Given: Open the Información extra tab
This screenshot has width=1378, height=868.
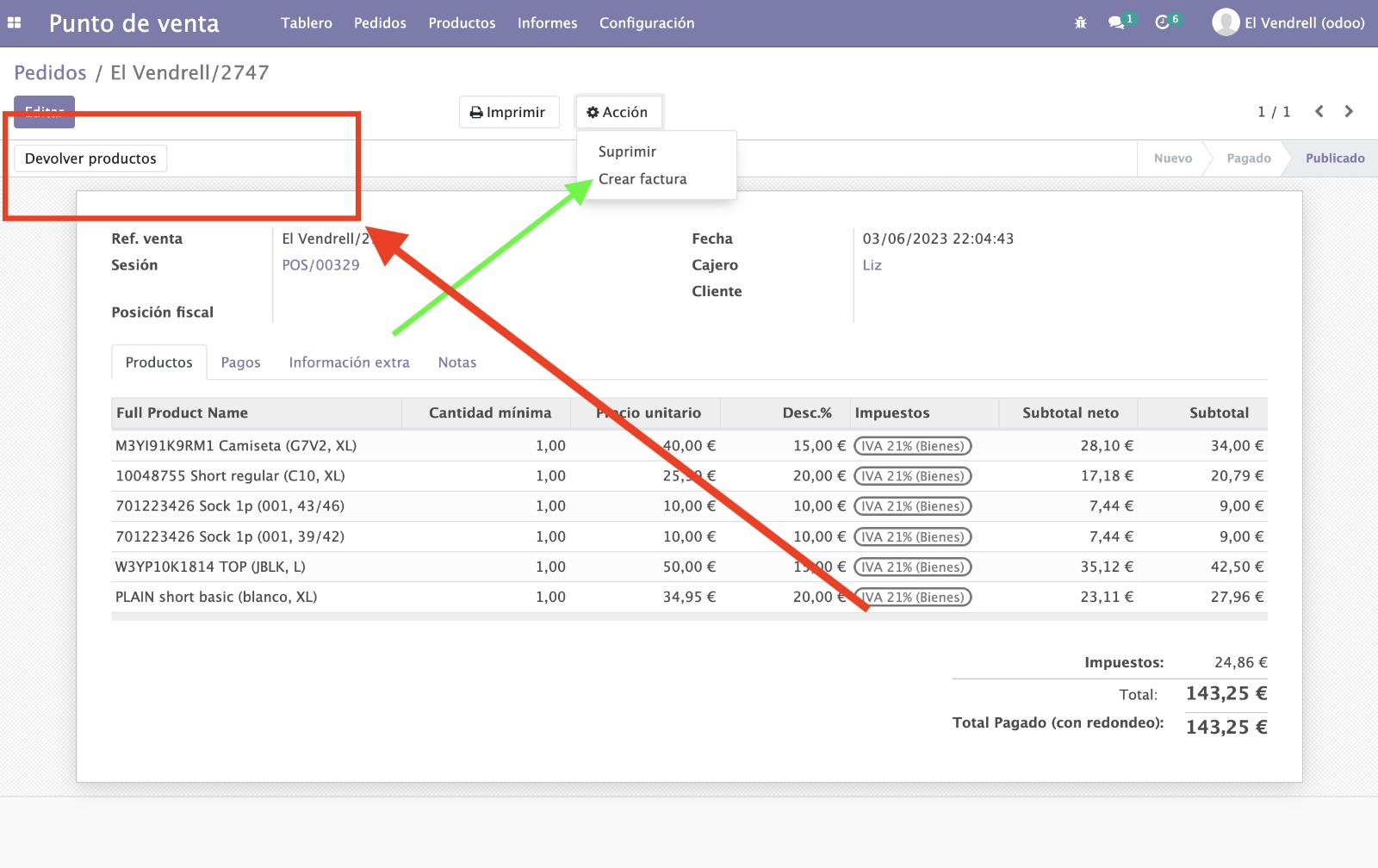Looking at the screenshot, I should pos(349,363).
